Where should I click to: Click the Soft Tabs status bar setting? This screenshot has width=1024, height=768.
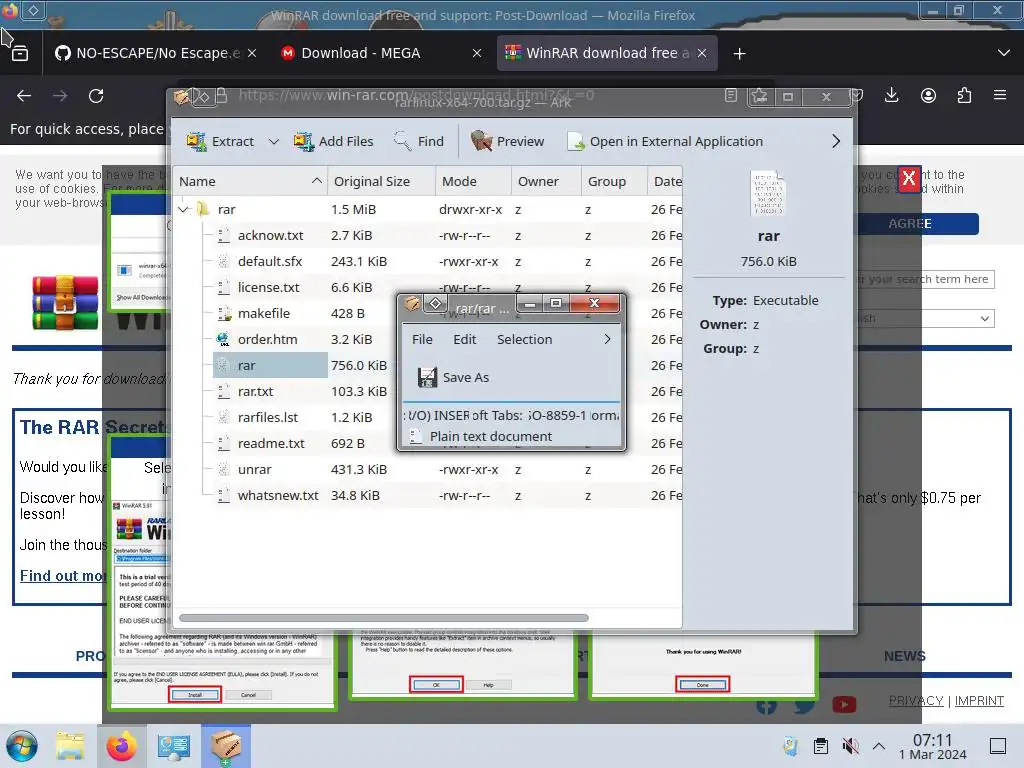[497, 415]
